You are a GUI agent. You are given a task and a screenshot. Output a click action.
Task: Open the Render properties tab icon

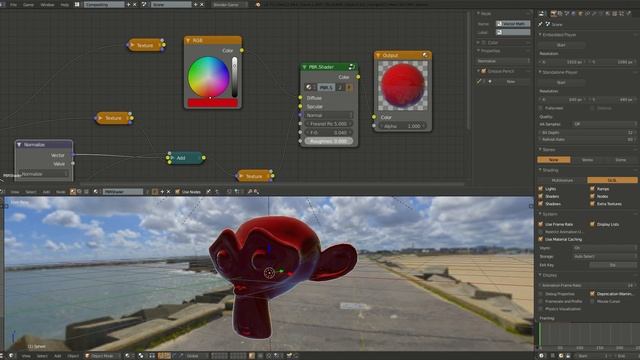[x=553, y=13]
